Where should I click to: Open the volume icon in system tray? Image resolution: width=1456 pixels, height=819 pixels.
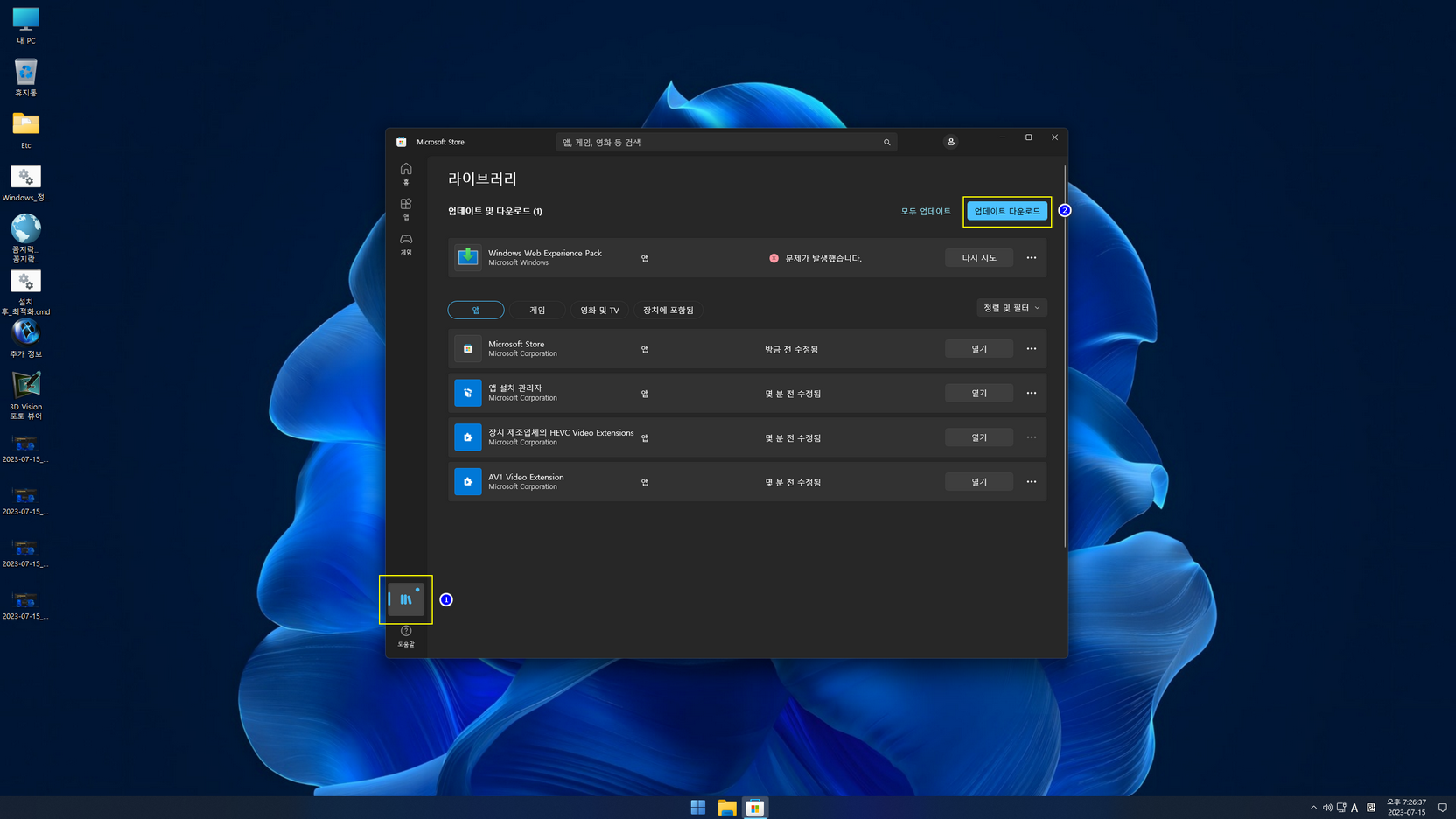tap(1327, 808)
